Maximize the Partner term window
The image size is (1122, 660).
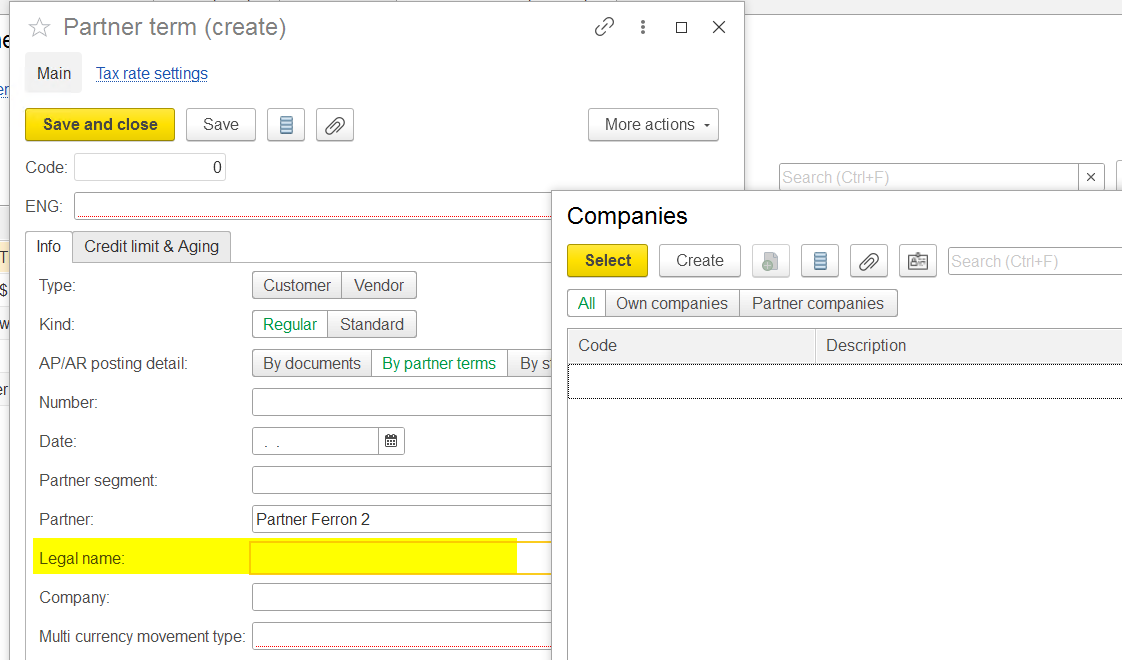point(681,27)
